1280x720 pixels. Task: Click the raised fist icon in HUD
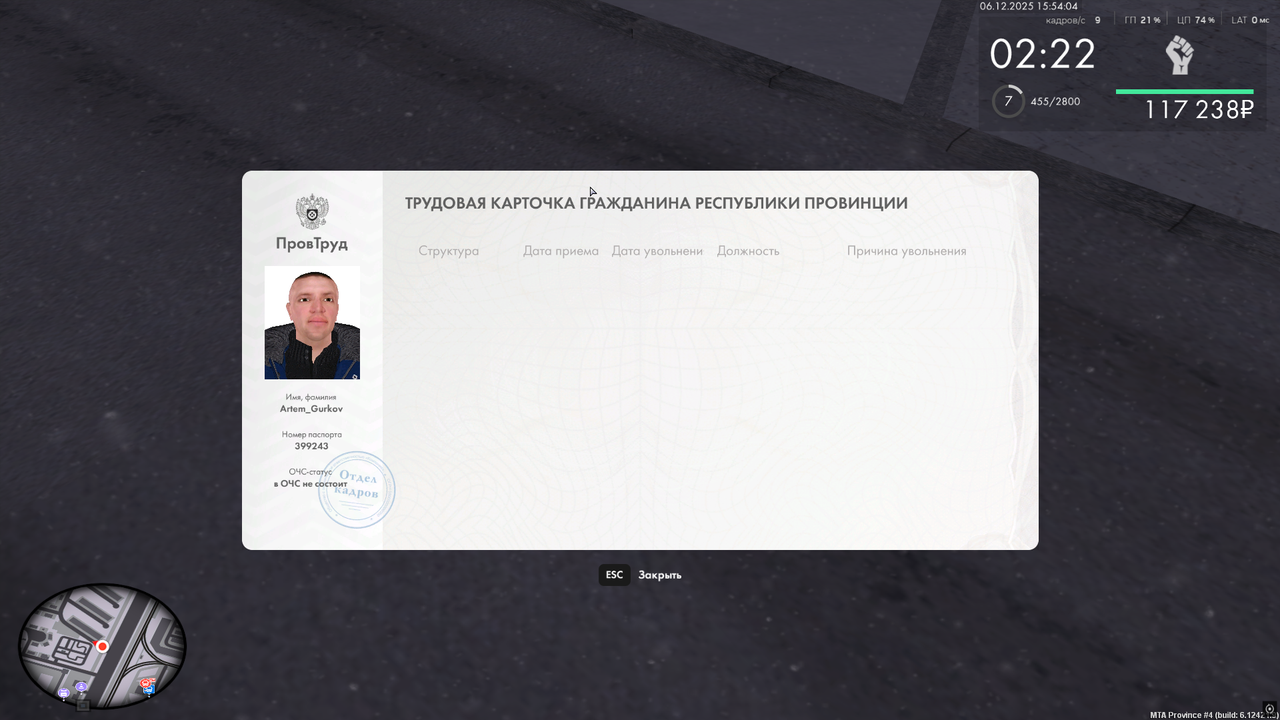(1180, 56)
